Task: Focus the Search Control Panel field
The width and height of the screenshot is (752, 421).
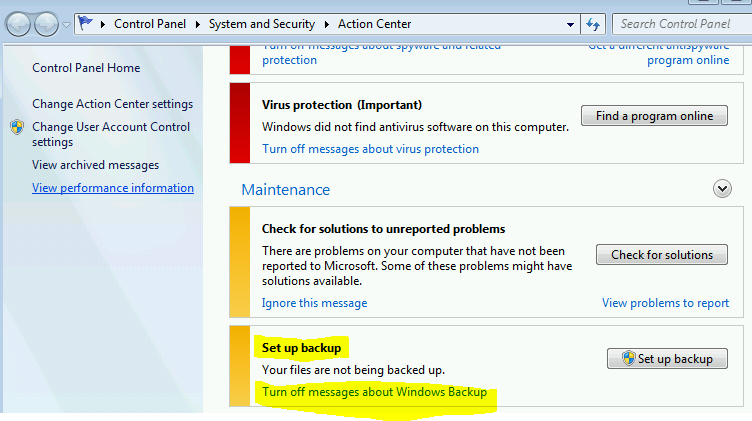Action: 680,23
